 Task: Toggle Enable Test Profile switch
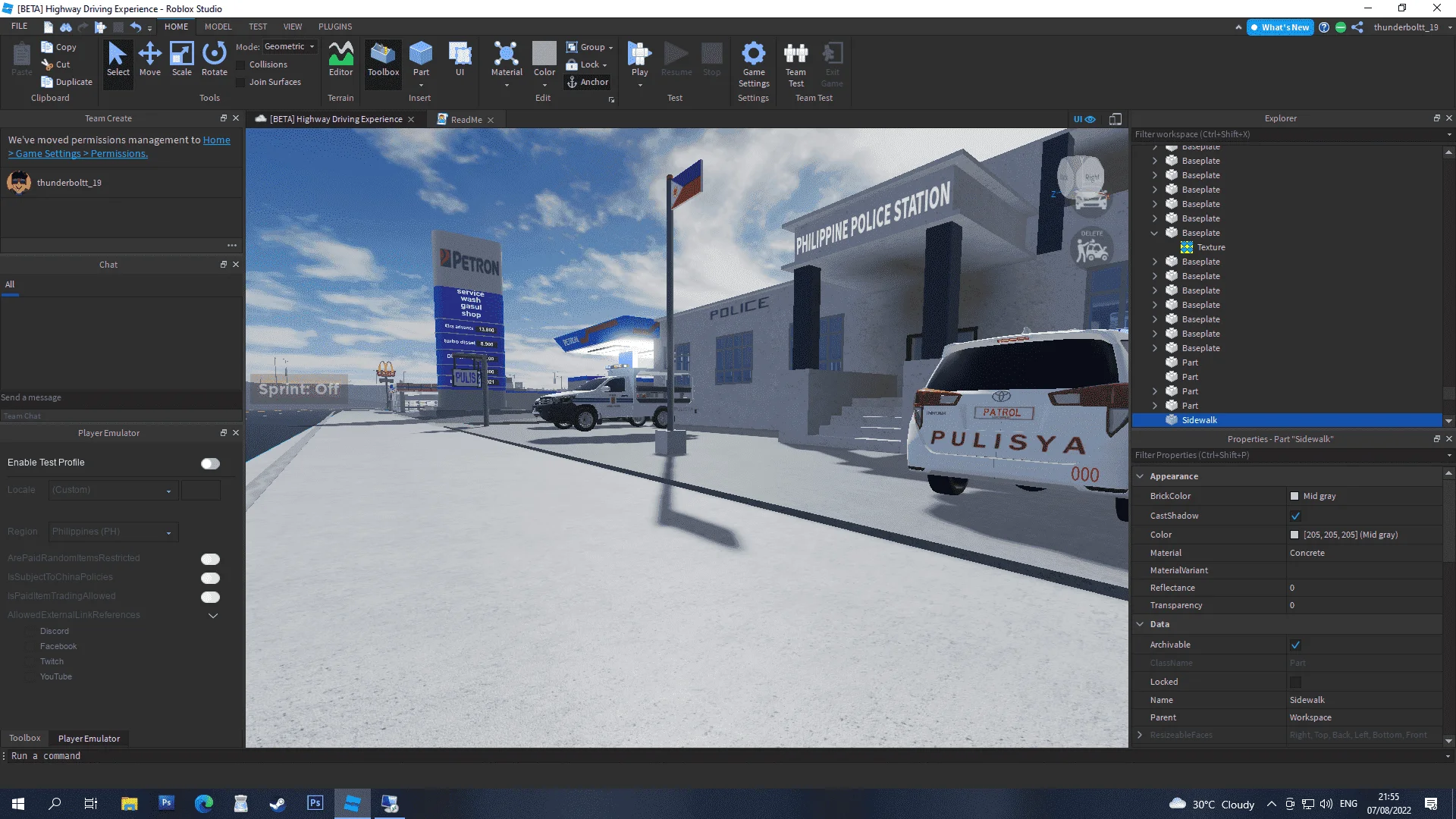coord(210,463)
